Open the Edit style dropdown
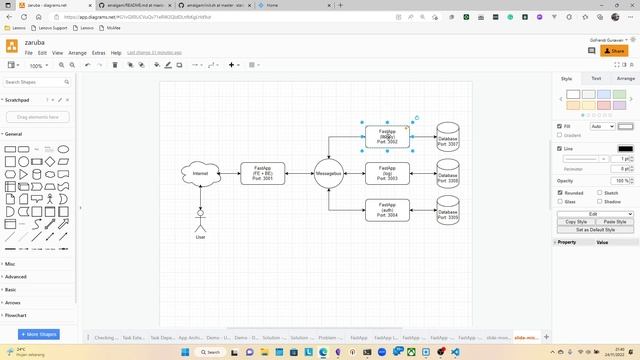This screenshot has width=640, height=360. (x=595, y=214)
